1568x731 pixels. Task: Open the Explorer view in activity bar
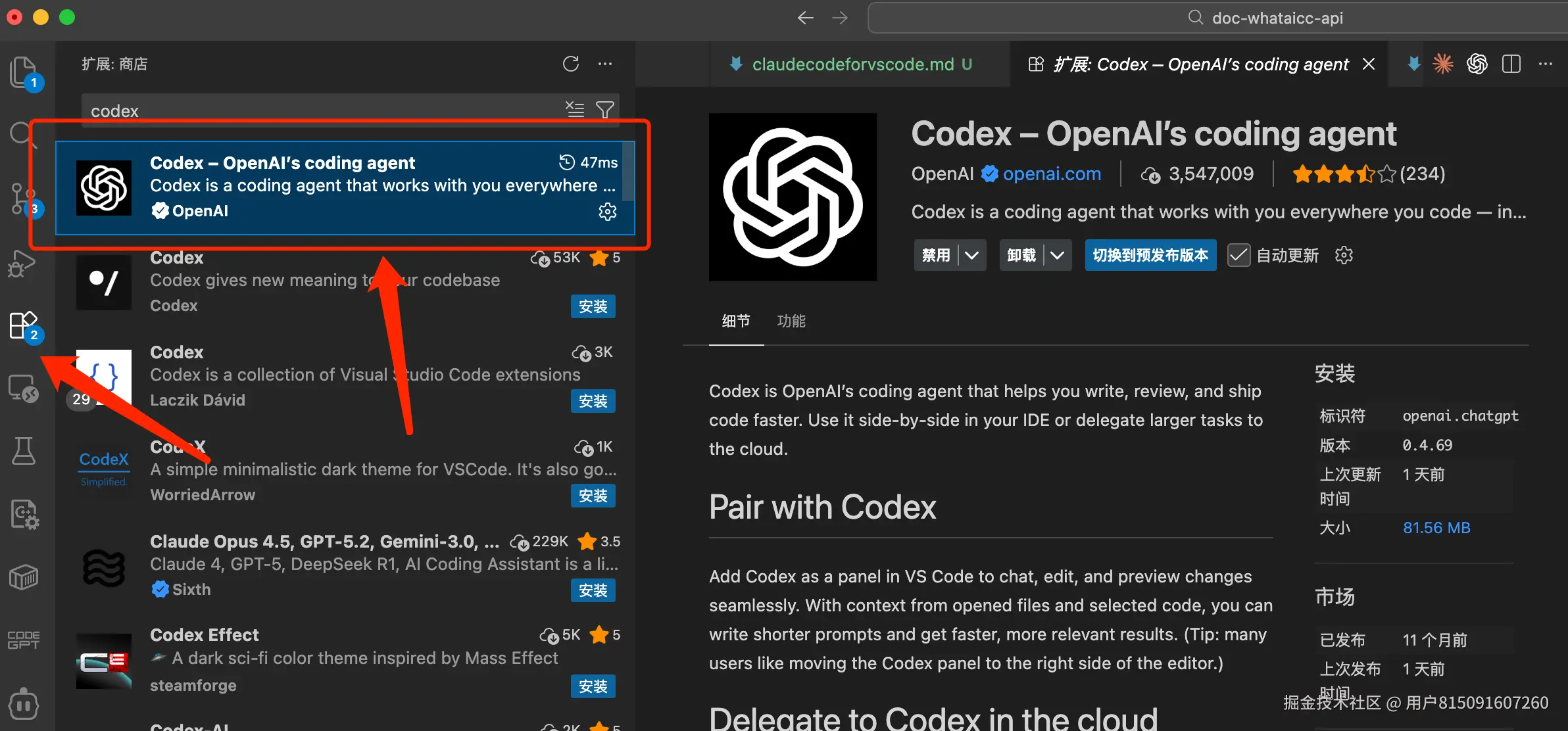click(x=24, y=72)
